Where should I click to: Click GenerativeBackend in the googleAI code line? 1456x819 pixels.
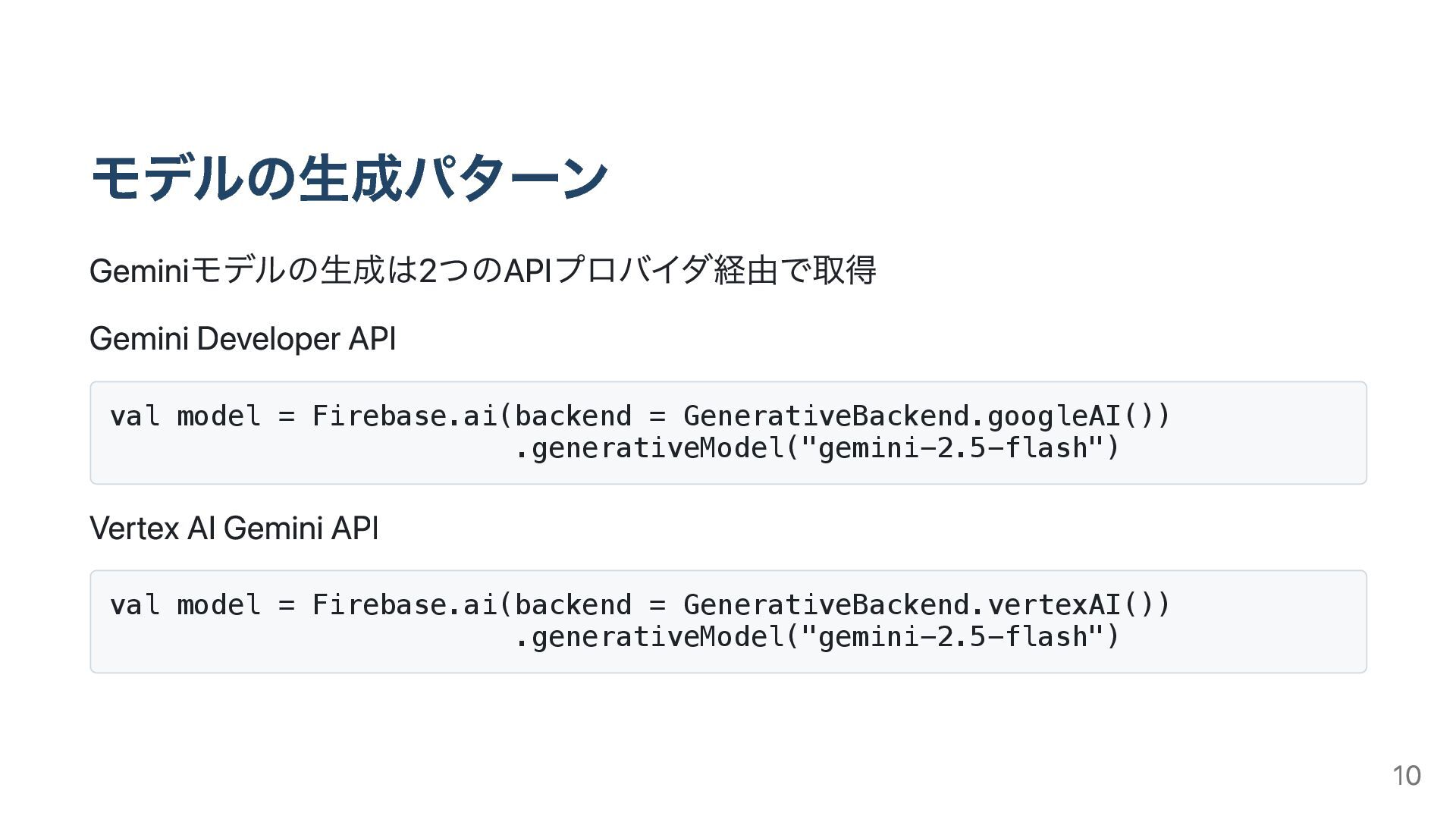point(825,416)
